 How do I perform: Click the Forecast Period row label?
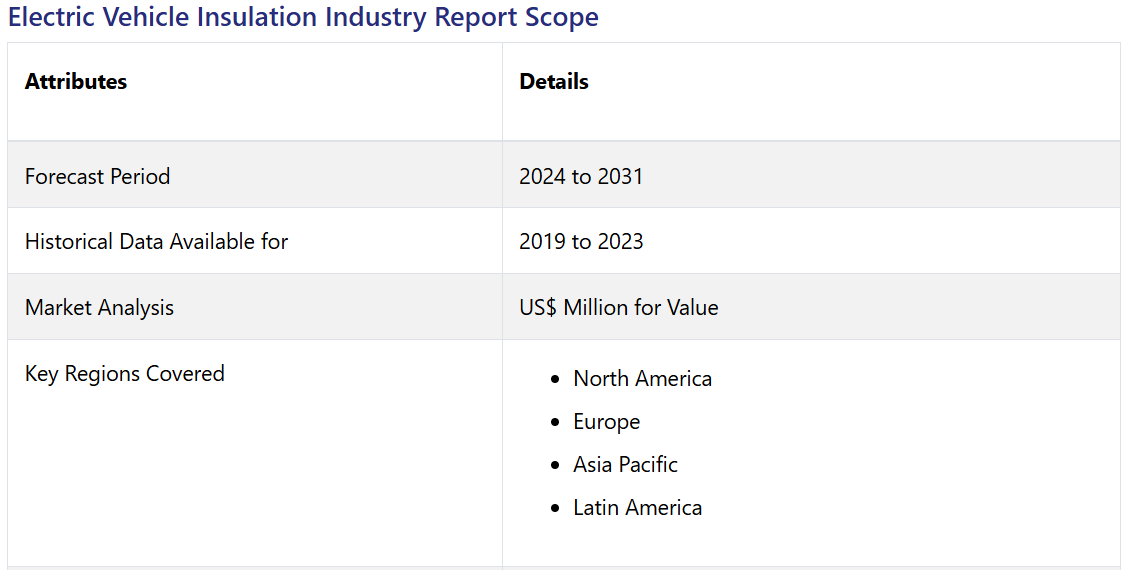point(97,176)
